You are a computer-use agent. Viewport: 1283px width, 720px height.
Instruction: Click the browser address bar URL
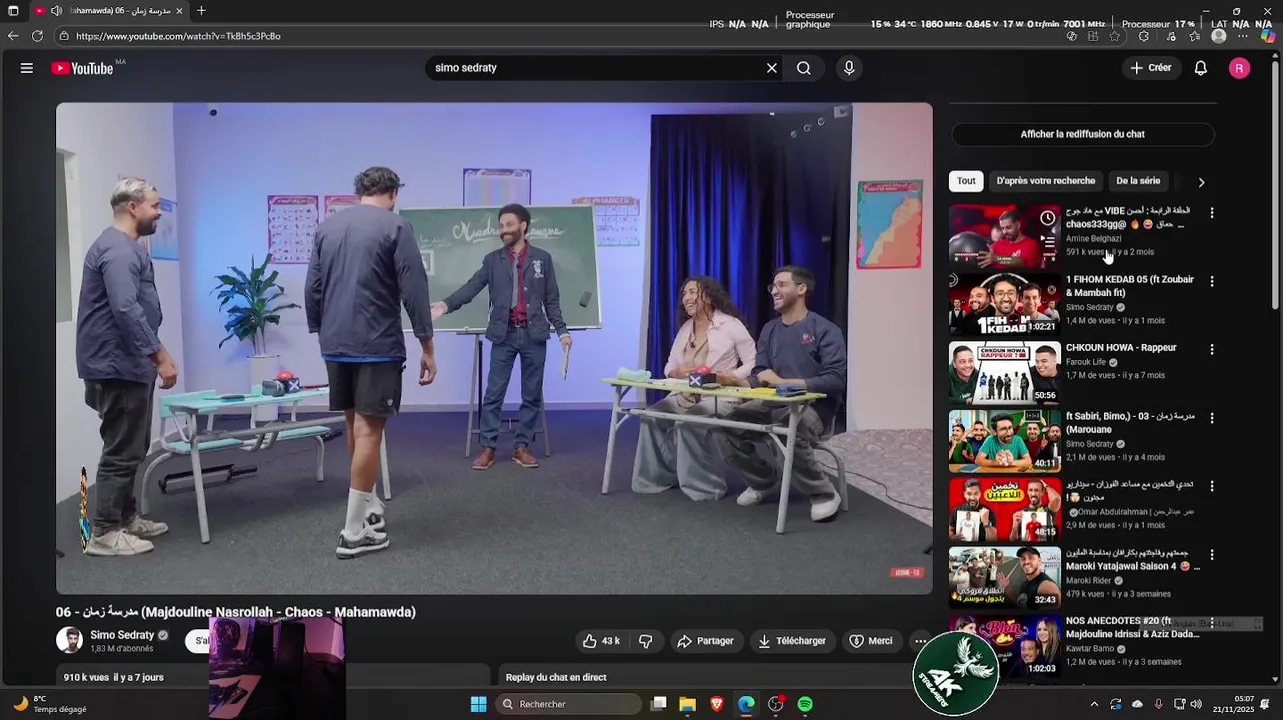click(178, 36)
